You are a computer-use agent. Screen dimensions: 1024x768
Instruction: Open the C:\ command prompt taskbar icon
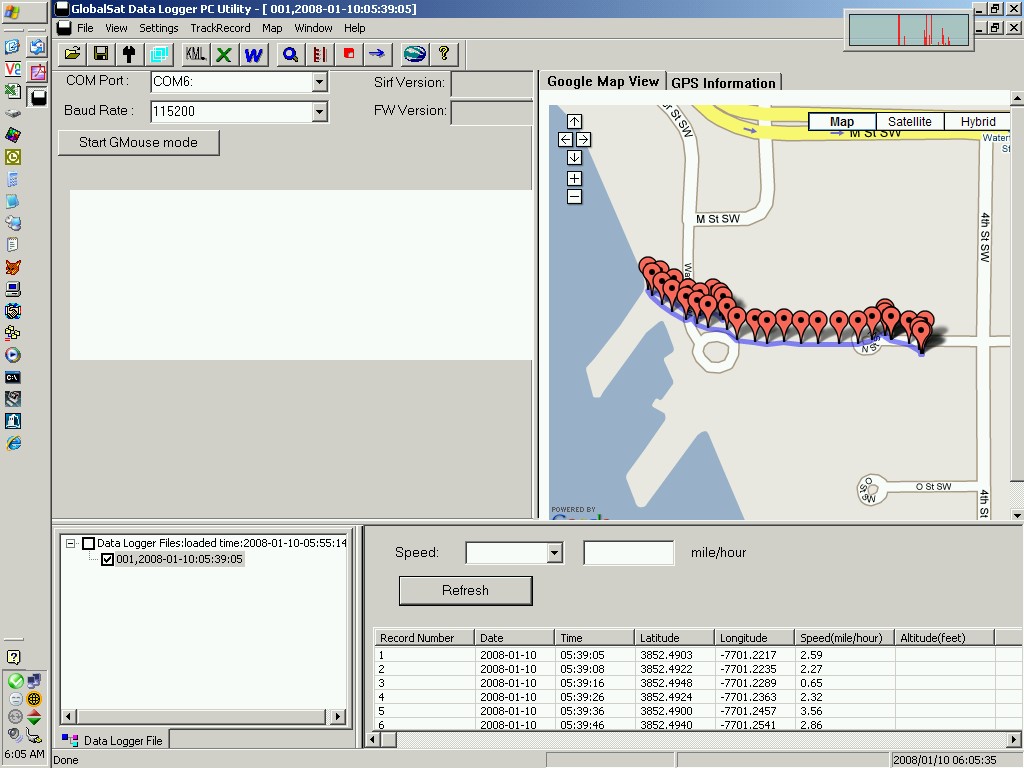point(13,377)
